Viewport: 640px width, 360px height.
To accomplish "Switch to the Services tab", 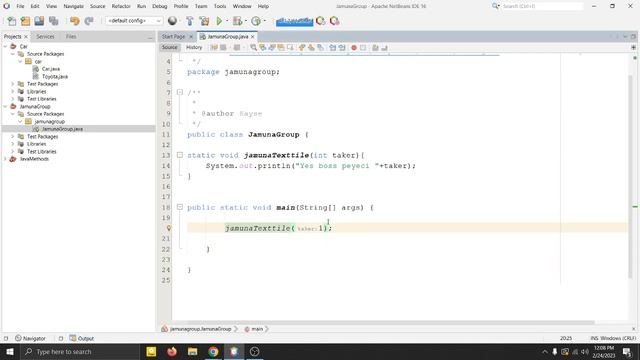I will click(45, 37).
